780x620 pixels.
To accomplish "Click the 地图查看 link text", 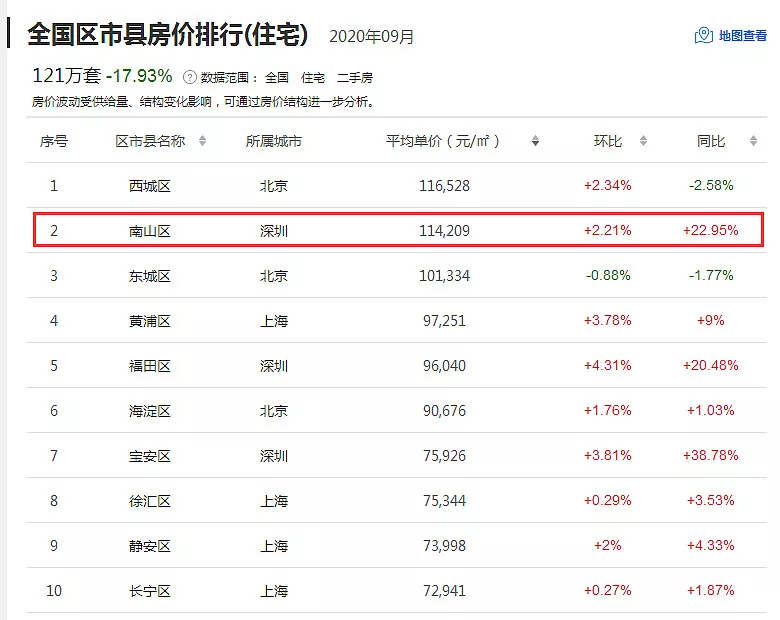I will pos(743,36).
